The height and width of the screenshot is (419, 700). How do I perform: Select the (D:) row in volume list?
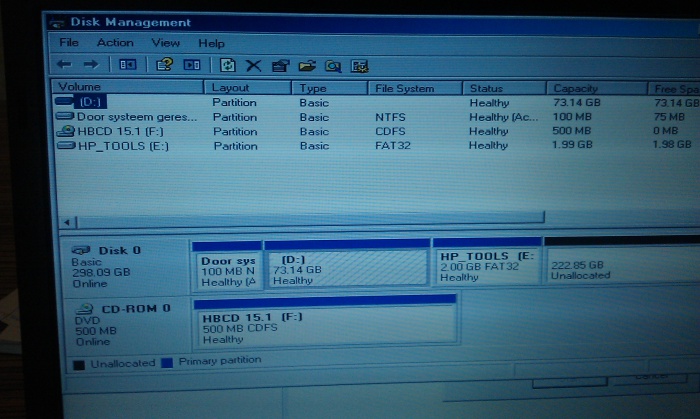pyautogui.click(x=377, y=102)
